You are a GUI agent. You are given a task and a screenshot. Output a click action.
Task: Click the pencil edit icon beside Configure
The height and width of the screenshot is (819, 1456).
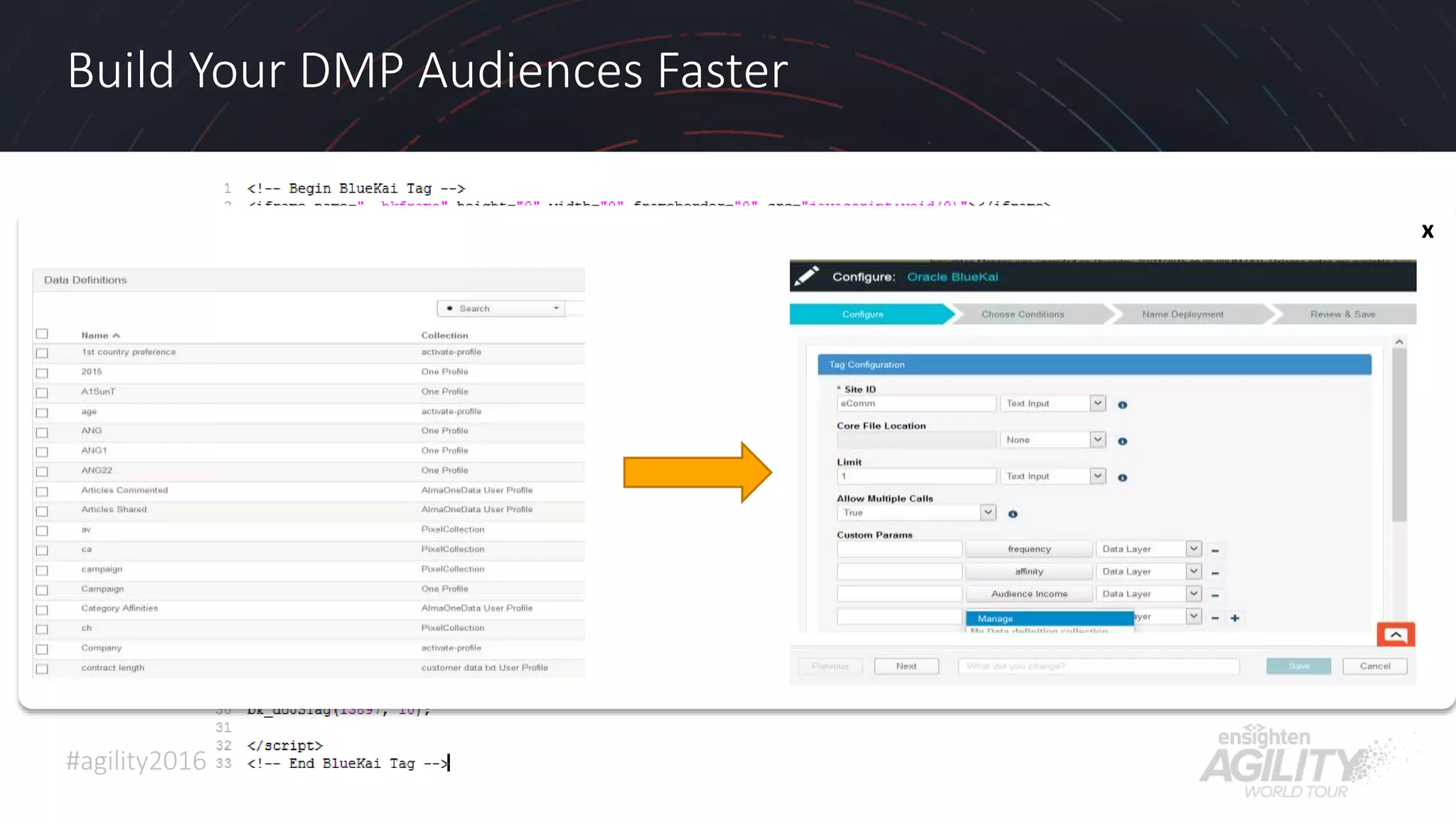click(806, 276)
